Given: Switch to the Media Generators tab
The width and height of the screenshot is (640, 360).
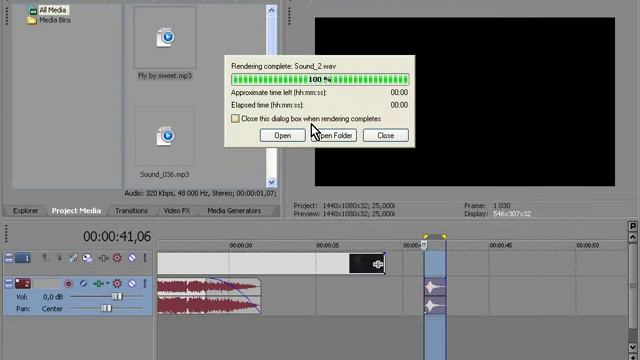Looking at the screenshot, I should tap(234, 211).
